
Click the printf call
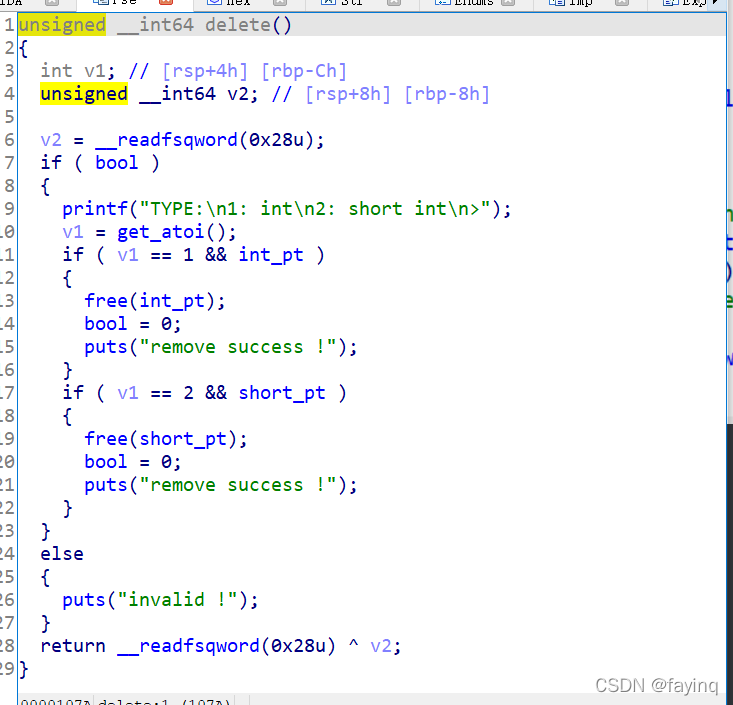(95, 209)
